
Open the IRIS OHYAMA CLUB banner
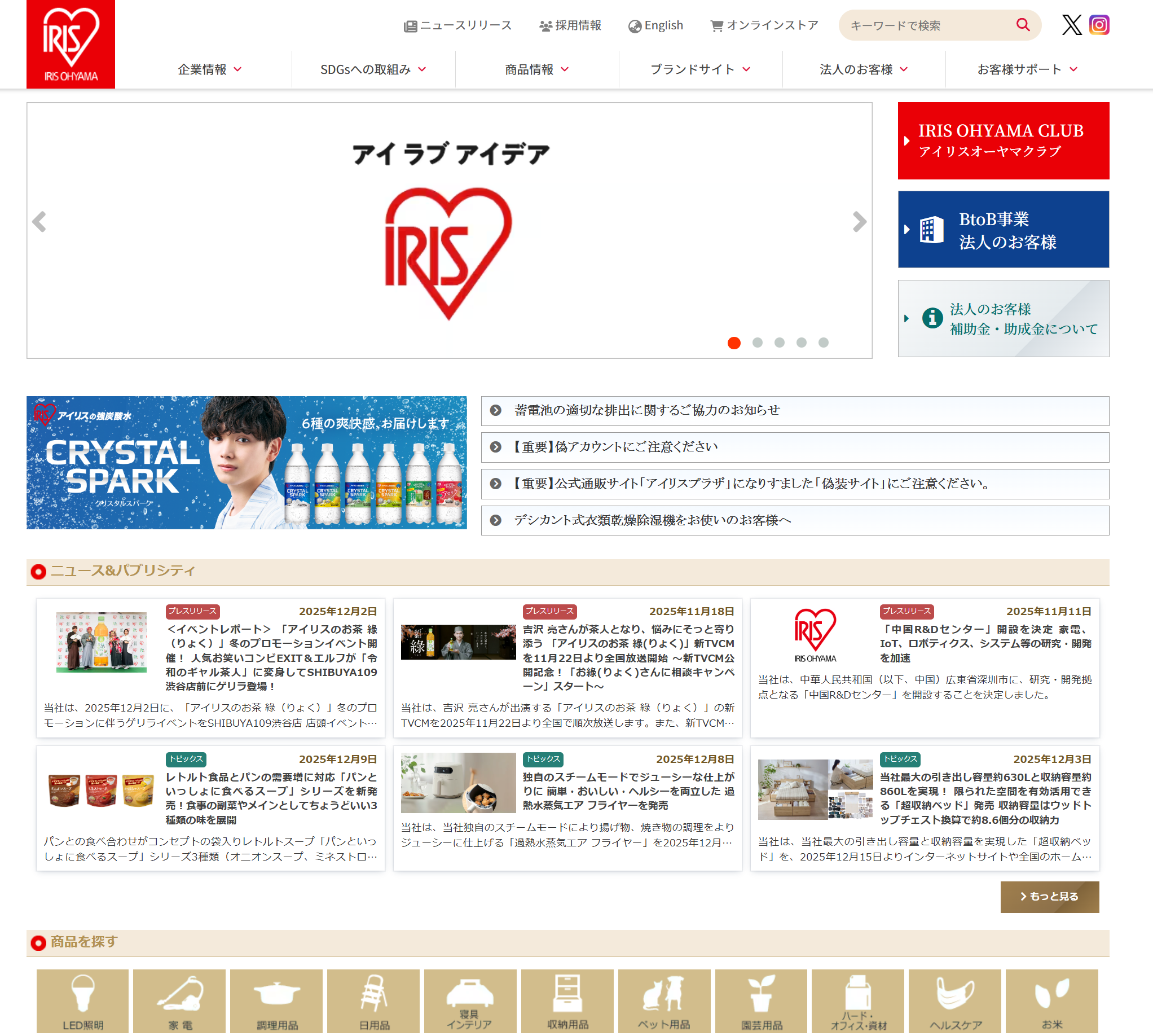point(1003,141)
